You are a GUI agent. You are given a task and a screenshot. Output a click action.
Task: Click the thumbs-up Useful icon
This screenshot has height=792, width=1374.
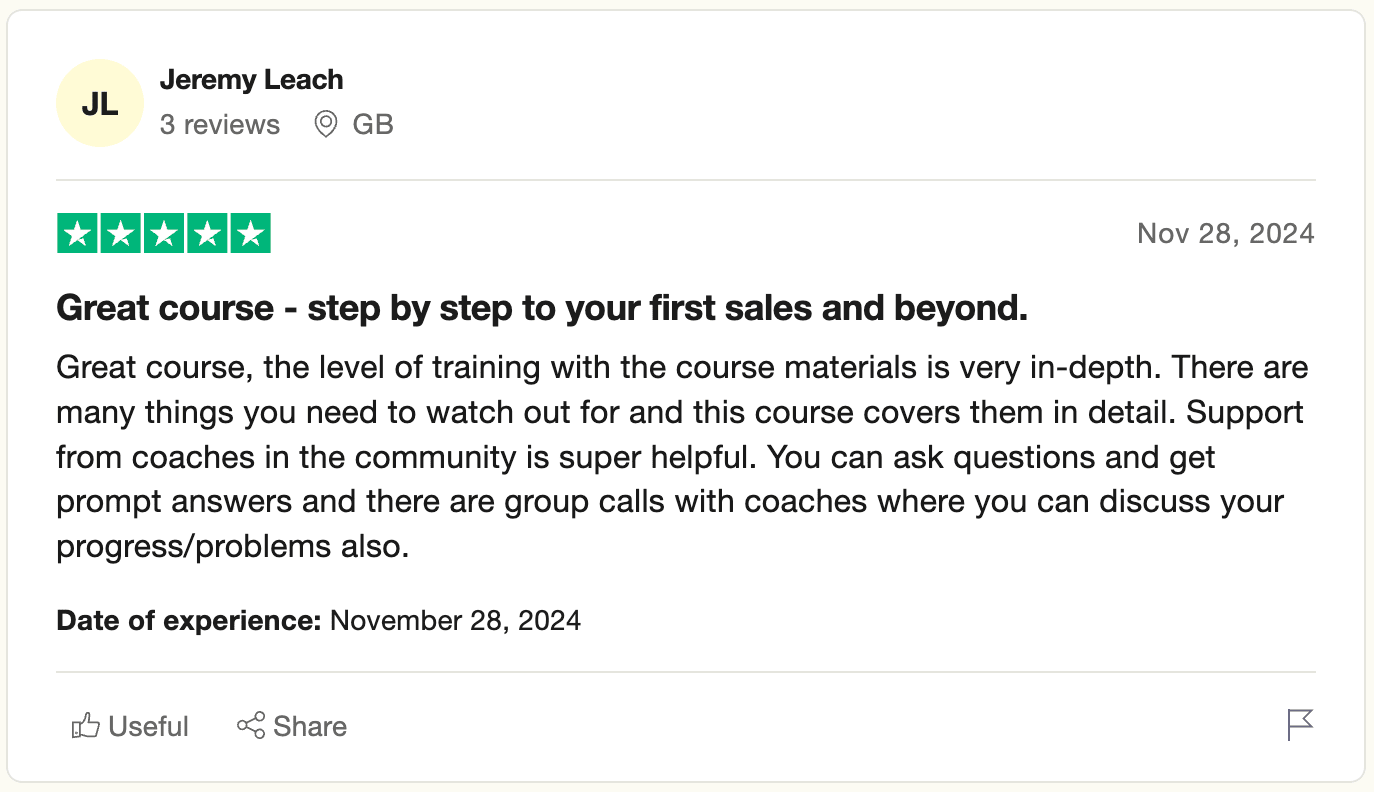click(86, 726)
